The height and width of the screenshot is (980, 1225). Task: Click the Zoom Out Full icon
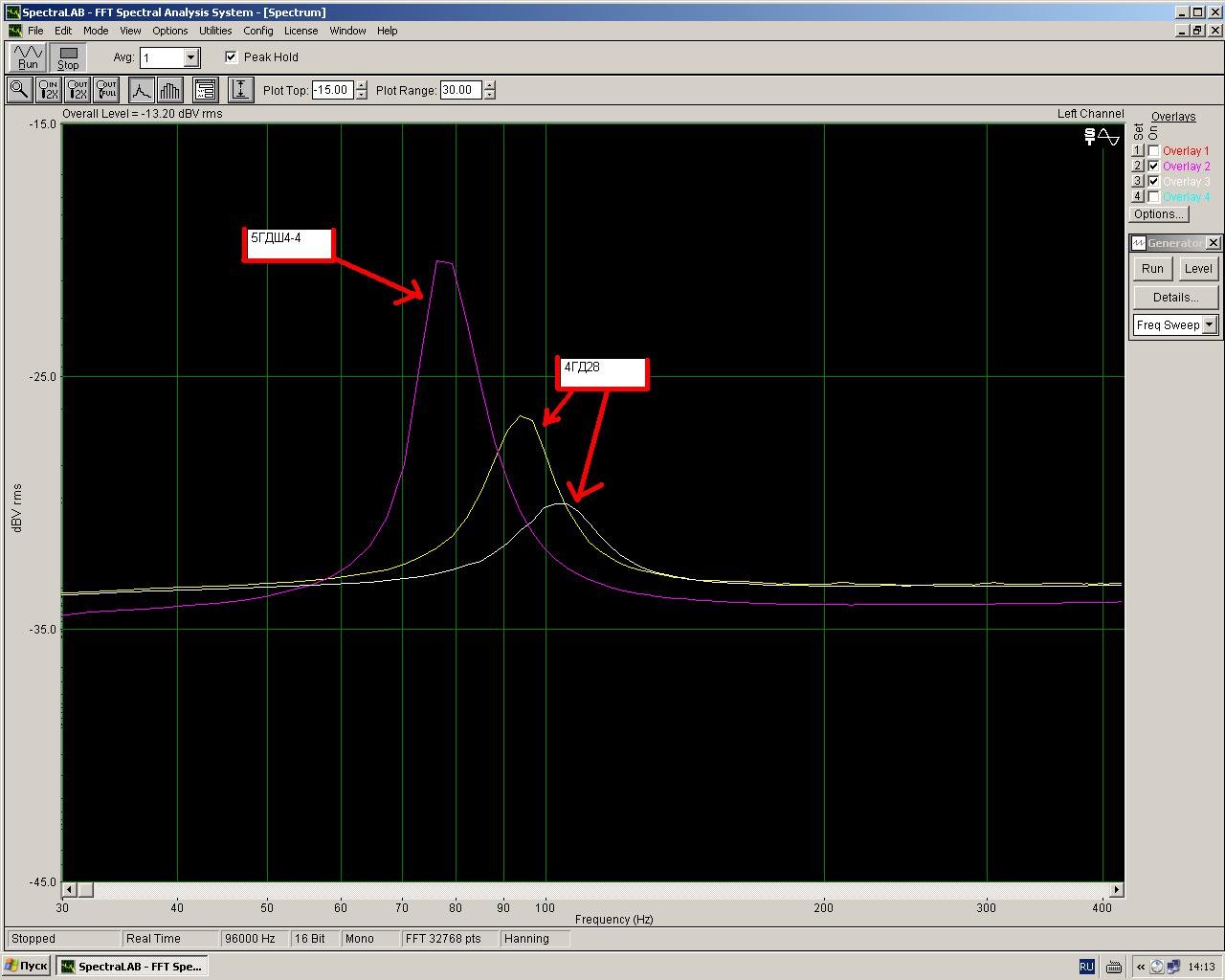[106, 90]
